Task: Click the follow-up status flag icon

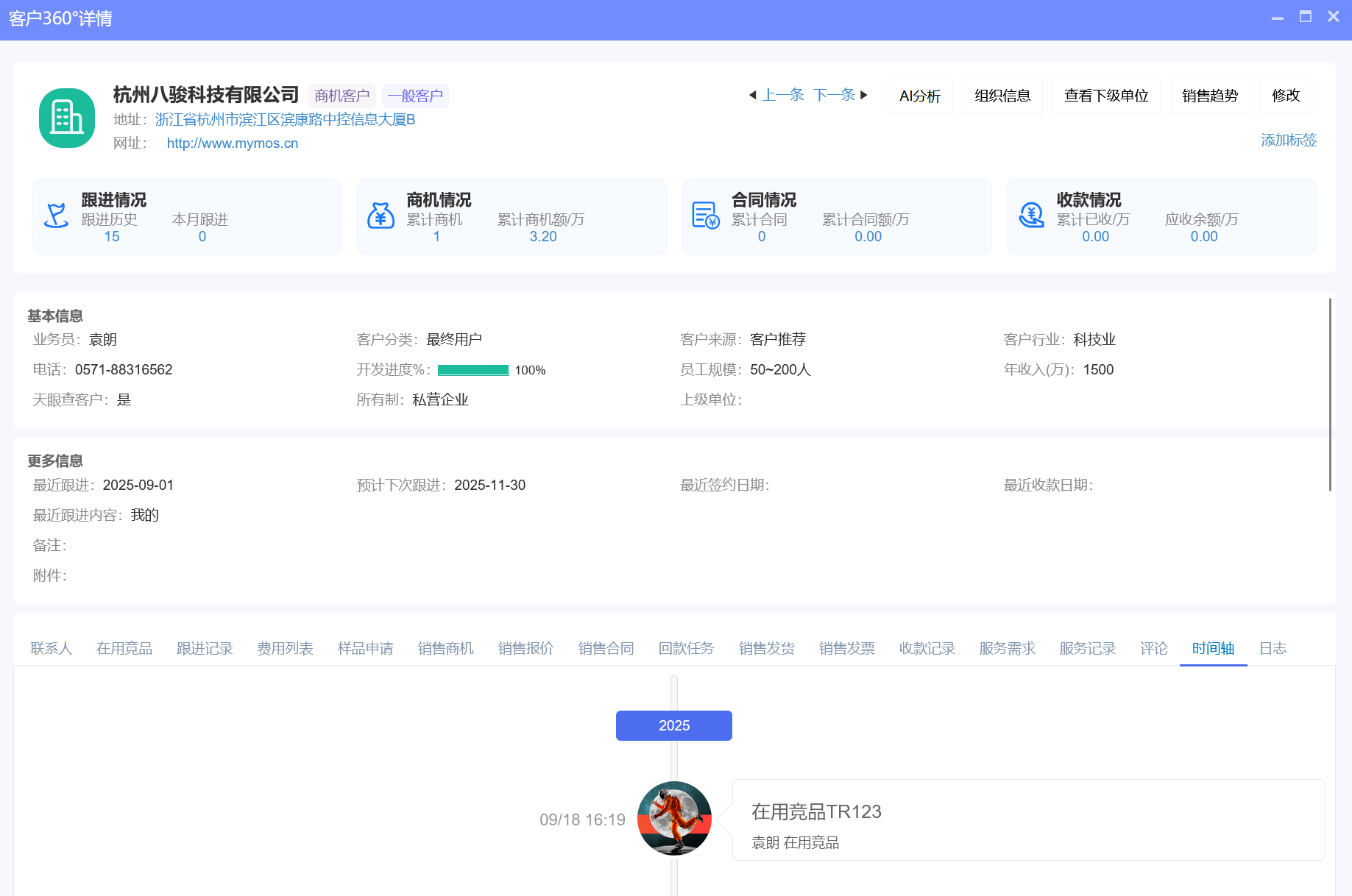Action: [x=56, y=216]
